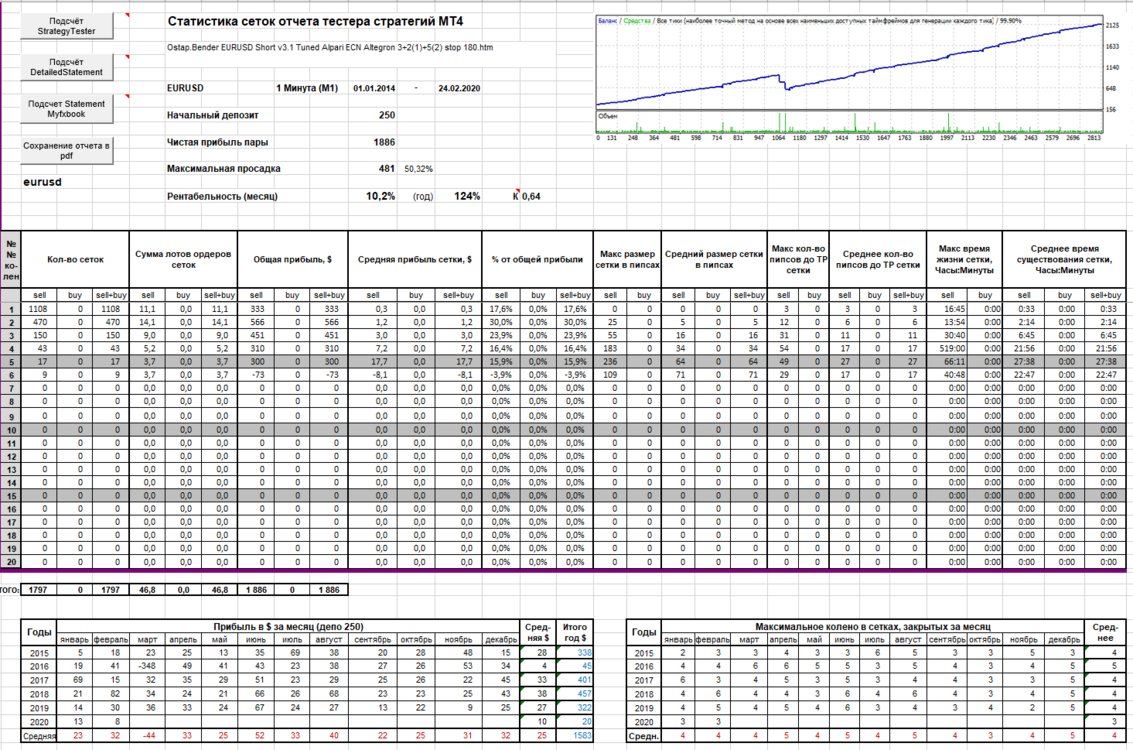Click the net profit value 1886 beside Чистая прибыль пары
Viewport: 1133px width, 750px height.
tap(384, 142)
